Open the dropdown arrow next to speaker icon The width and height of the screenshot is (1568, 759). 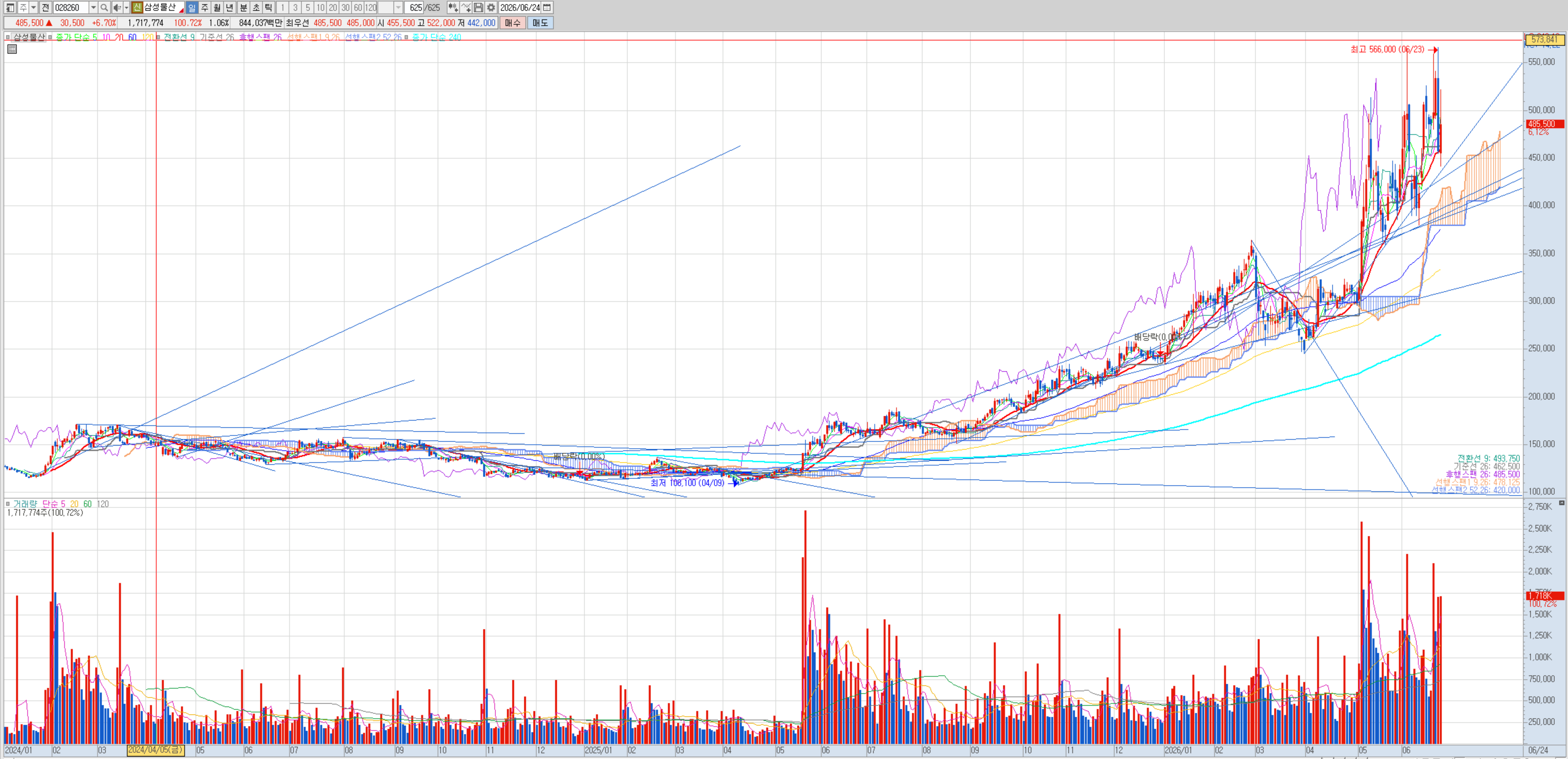coord(126,7)
